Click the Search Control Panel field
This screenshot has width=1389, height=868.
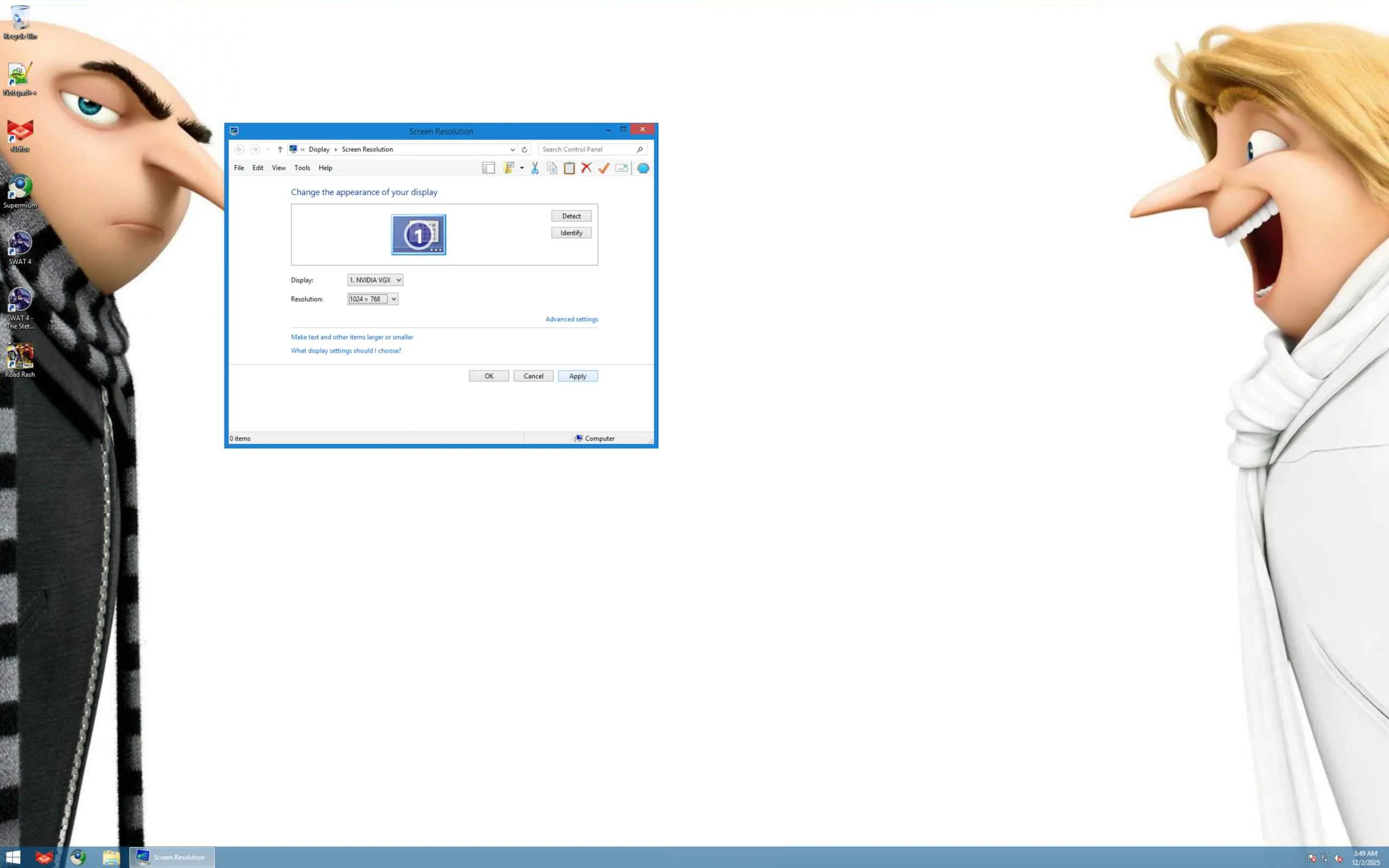click(x=588, y=149)
